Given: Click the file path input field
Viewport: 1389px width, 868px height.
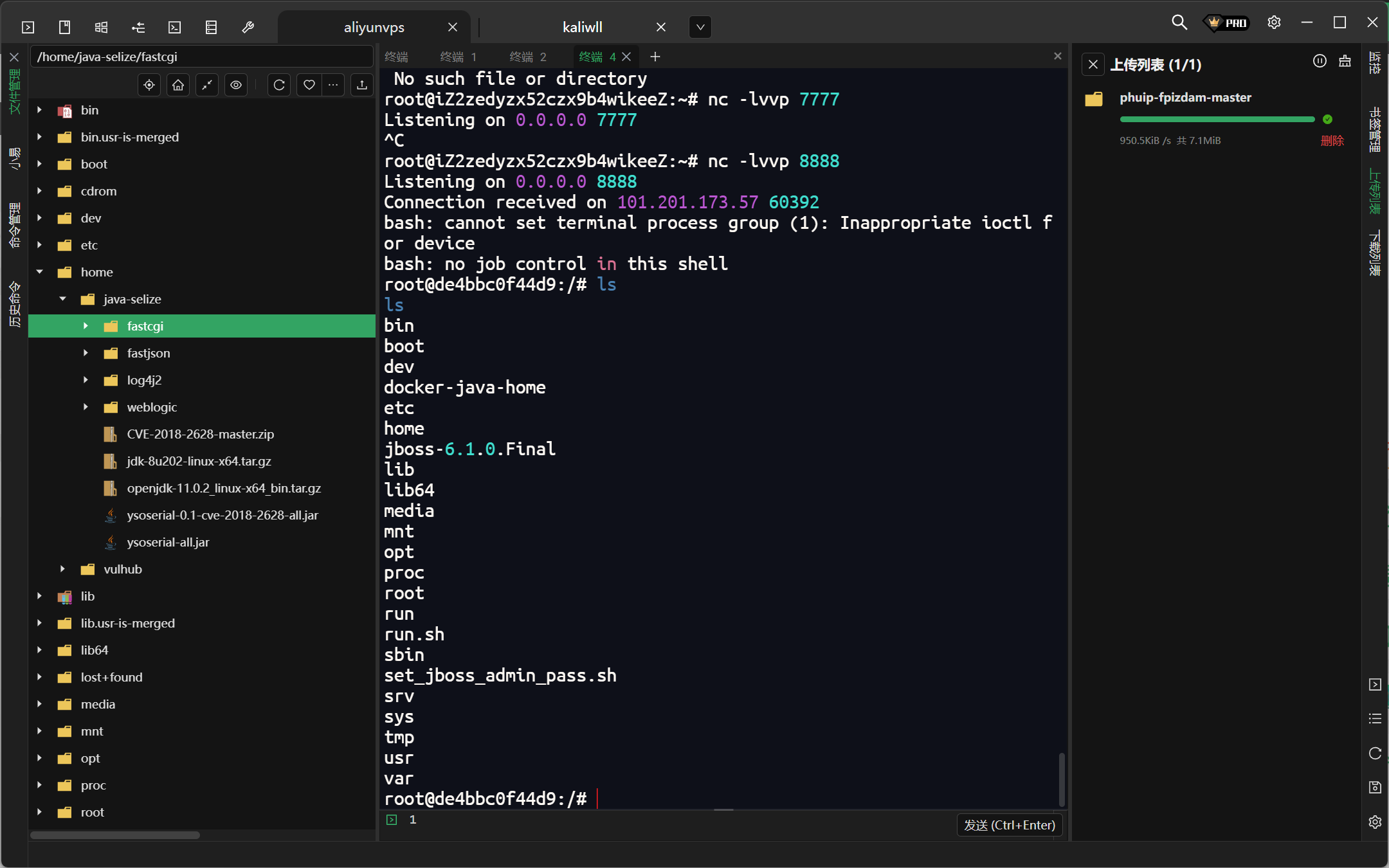Looking at the screenshot, I should pyautogui.click(x=201, y=57).
